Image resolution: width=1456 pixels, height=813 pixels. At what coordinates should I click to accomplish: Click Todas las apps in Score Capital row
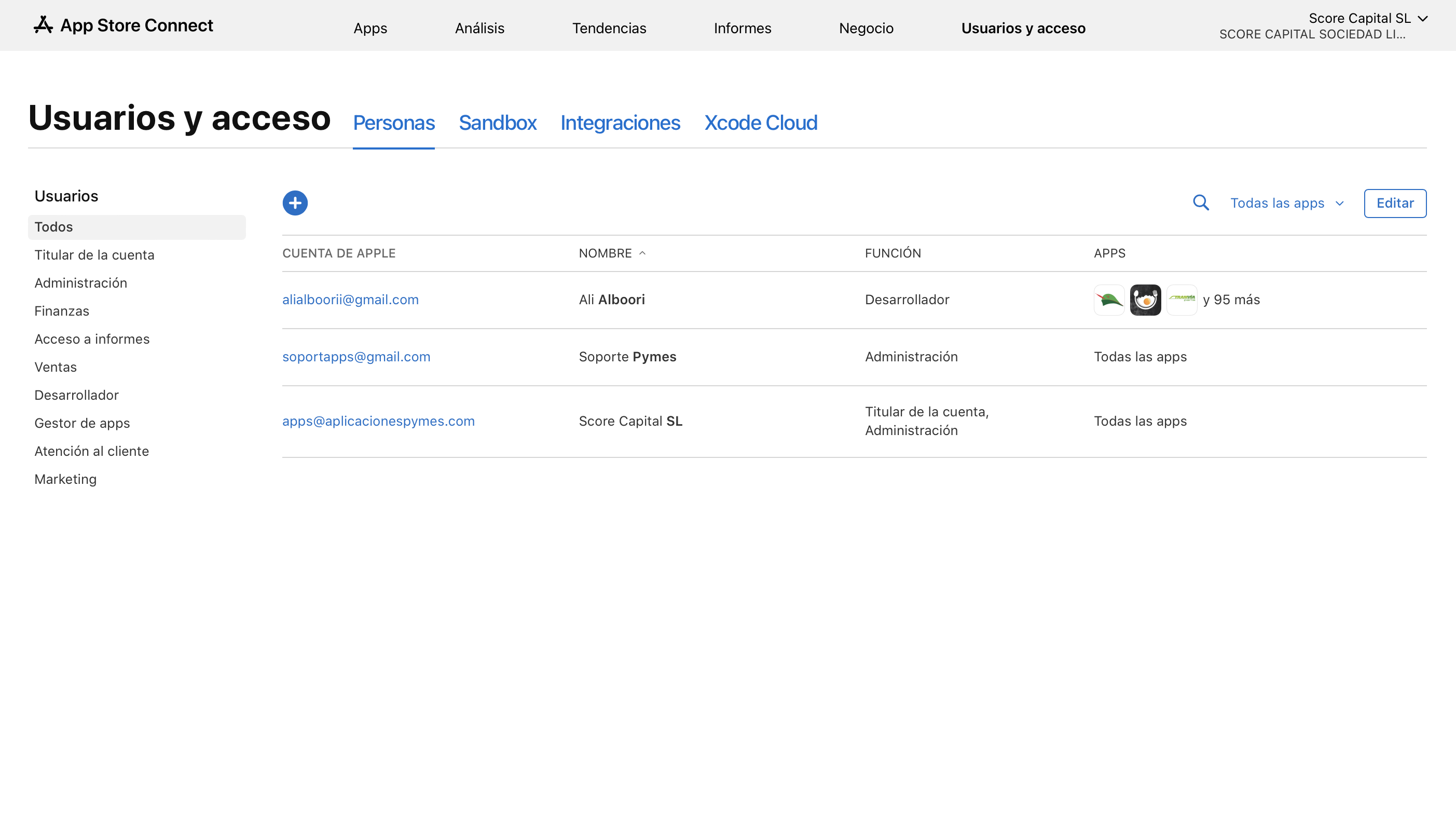(x=1140, y=421)
